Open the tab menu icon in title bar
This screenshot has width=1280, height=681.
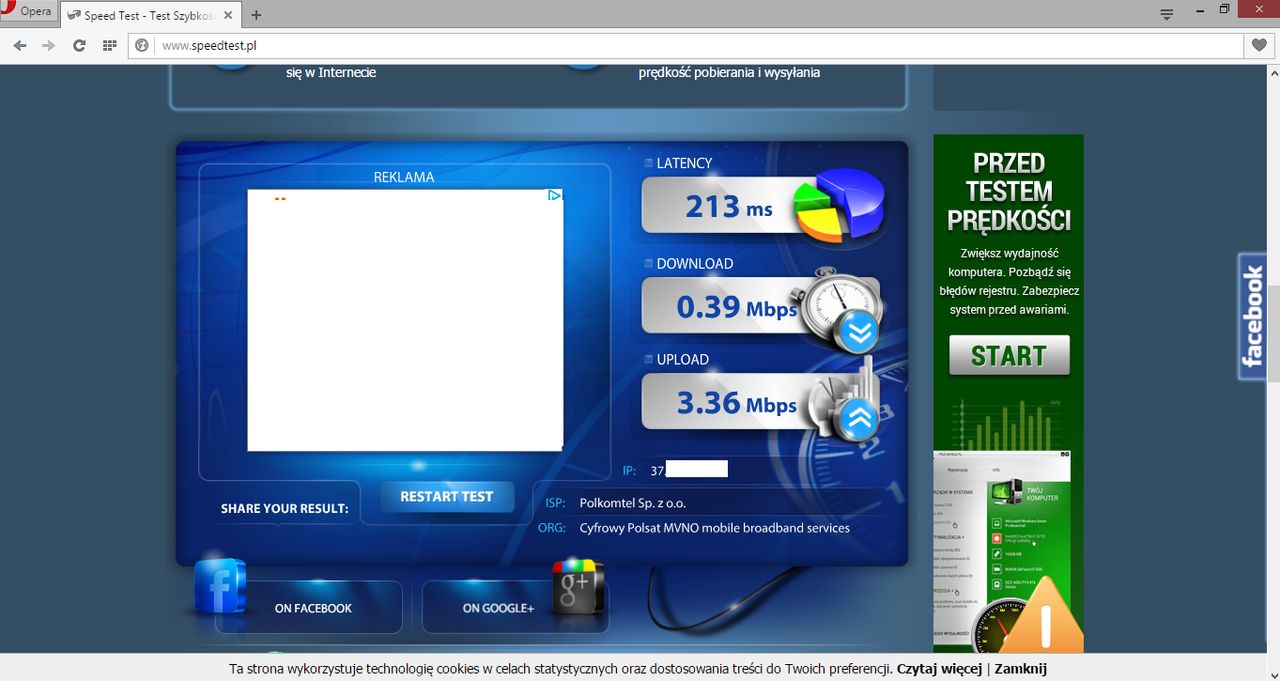[1166, 13]
